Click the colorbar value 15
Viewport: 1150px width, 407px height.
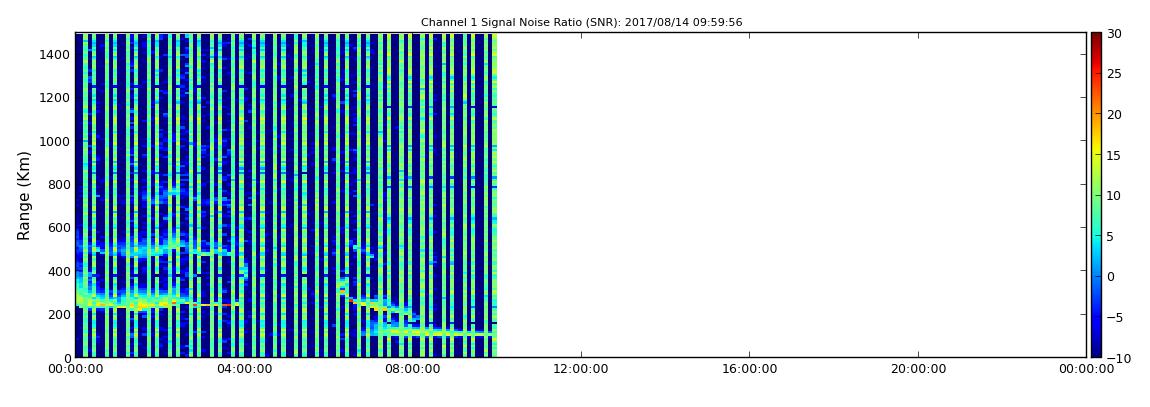pyautogui.click(x=1115, y=155)
